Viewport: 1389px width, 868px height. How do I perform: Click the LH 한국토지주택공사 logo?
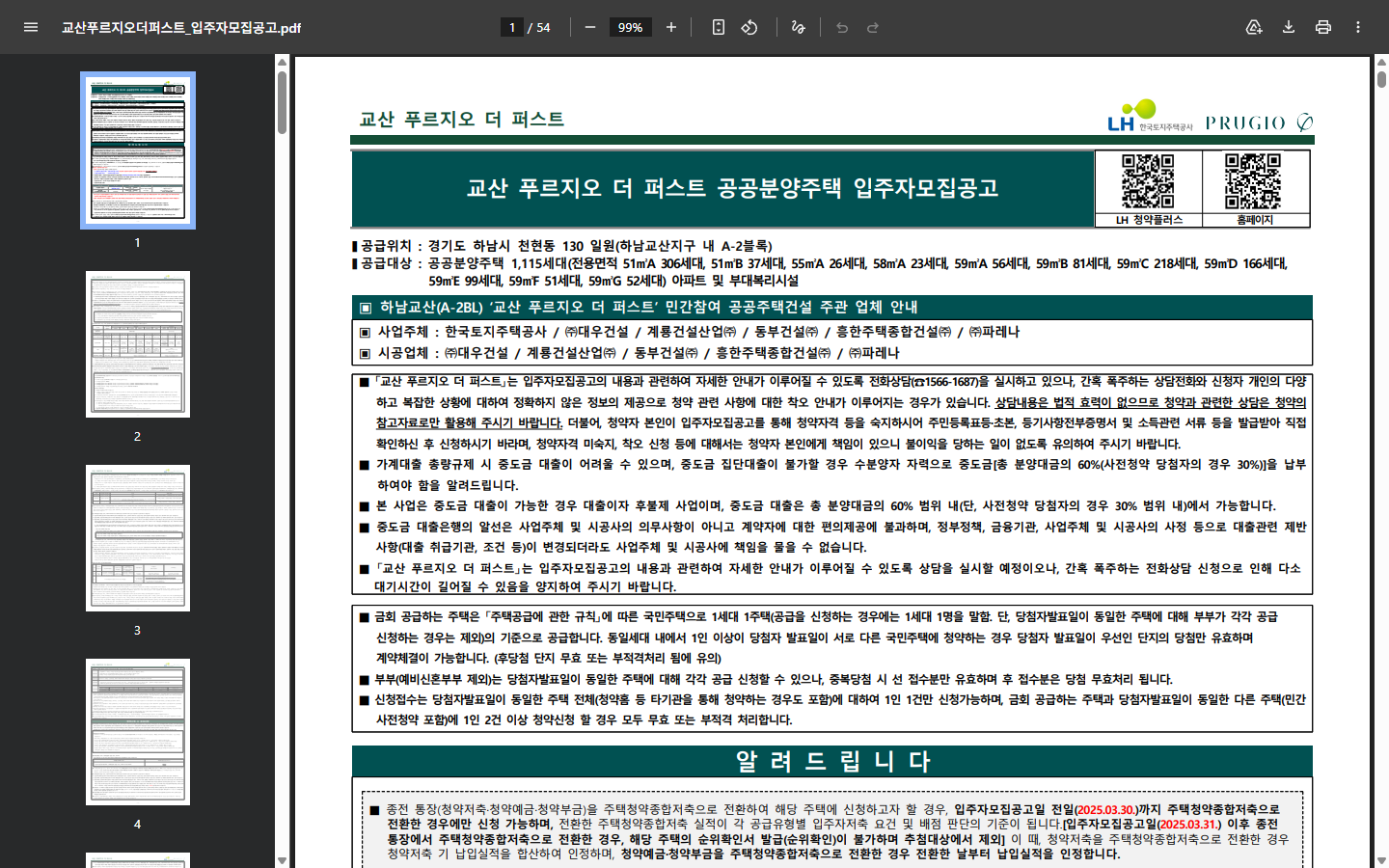point(1150,116)
